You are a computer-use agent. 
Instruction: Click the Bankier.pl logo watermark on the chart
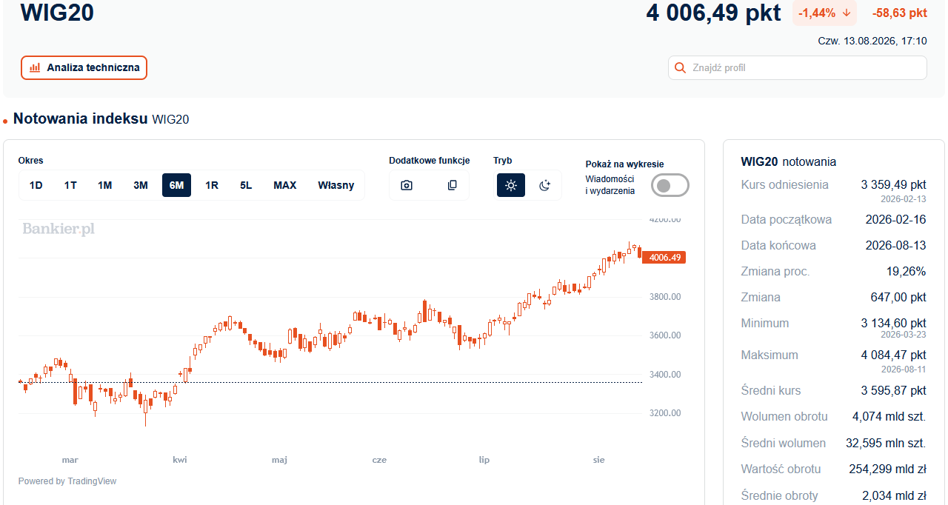[x=59, y=229]
